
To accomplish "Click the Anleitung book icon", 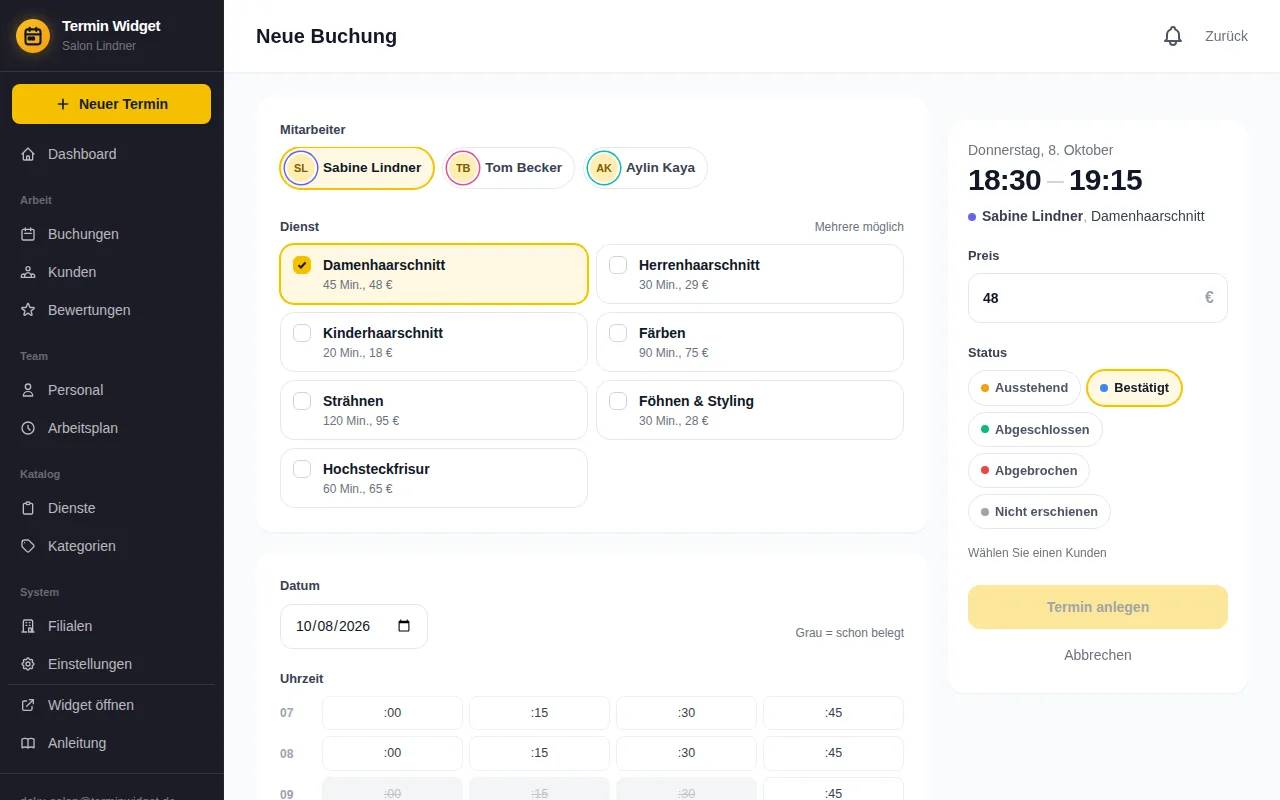I will 28,743.
